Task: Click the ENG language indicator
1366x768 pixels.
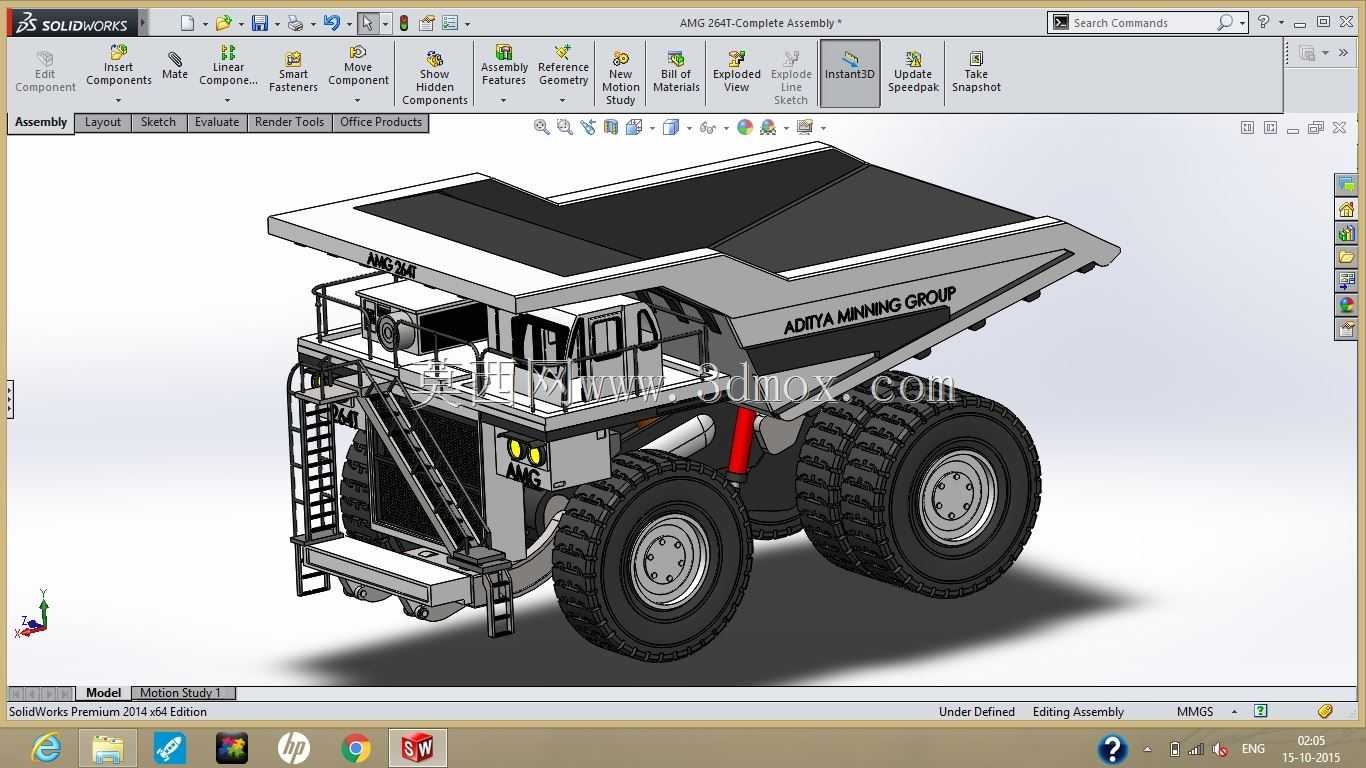Action: 1253,749
